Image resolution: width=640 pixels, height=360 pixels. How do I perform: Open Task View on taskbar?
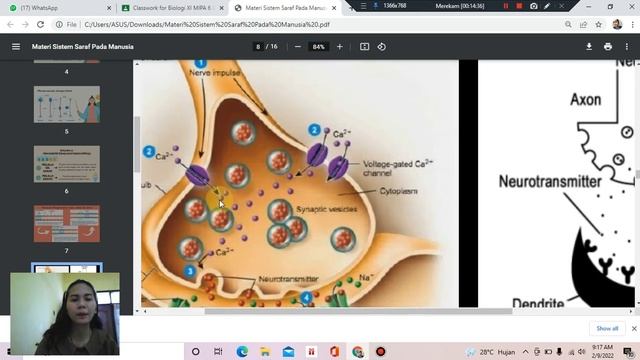pos(218,351)
